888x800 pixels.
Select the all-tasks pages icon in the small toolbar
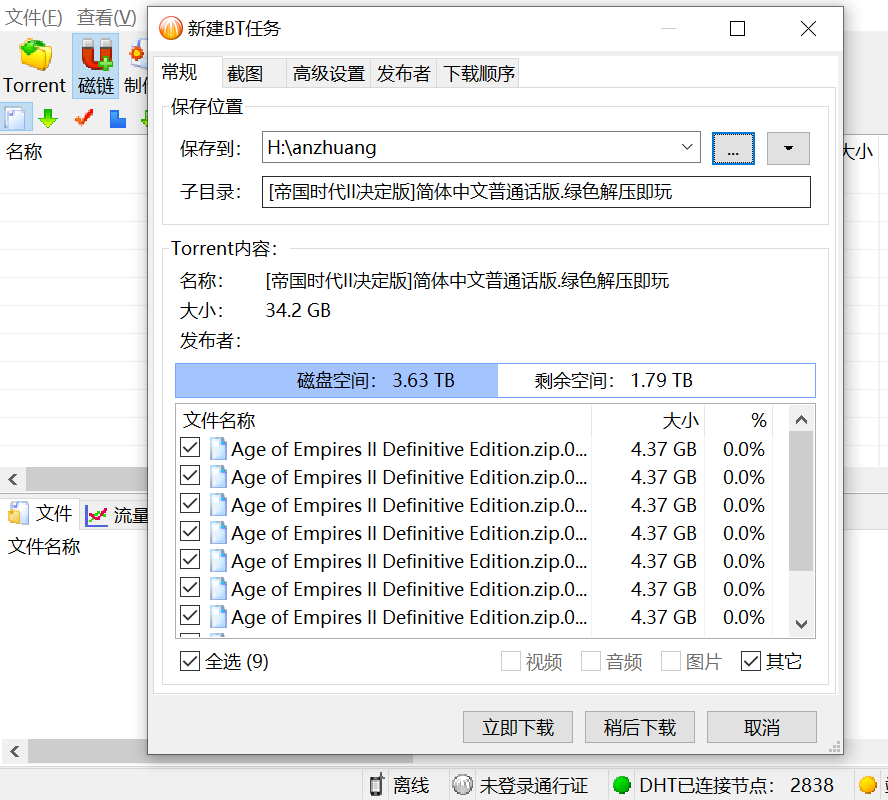click(x=15, y=118)
